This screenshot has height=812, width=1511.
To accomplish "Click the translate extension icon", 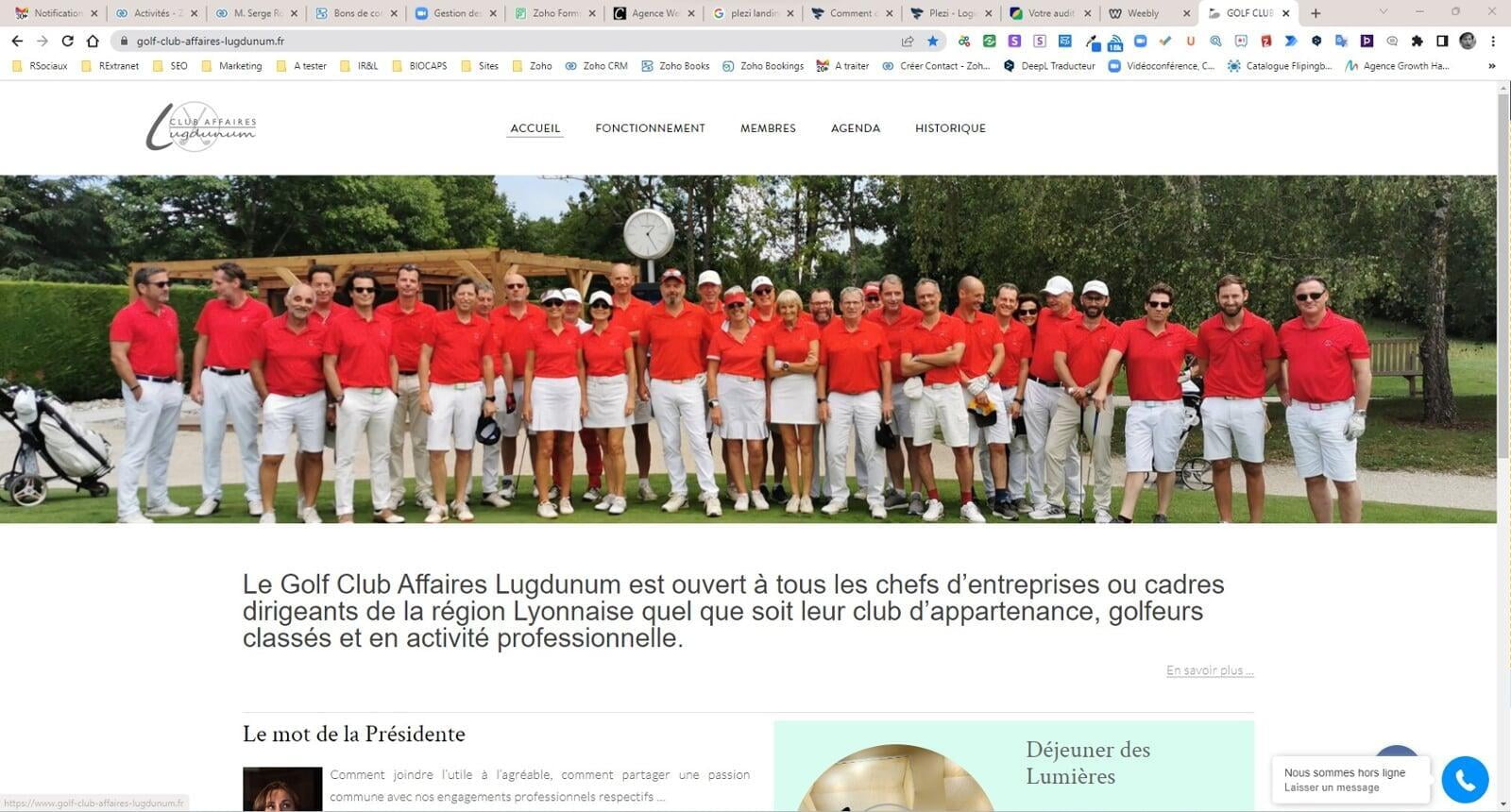I will coord(1341,41).
